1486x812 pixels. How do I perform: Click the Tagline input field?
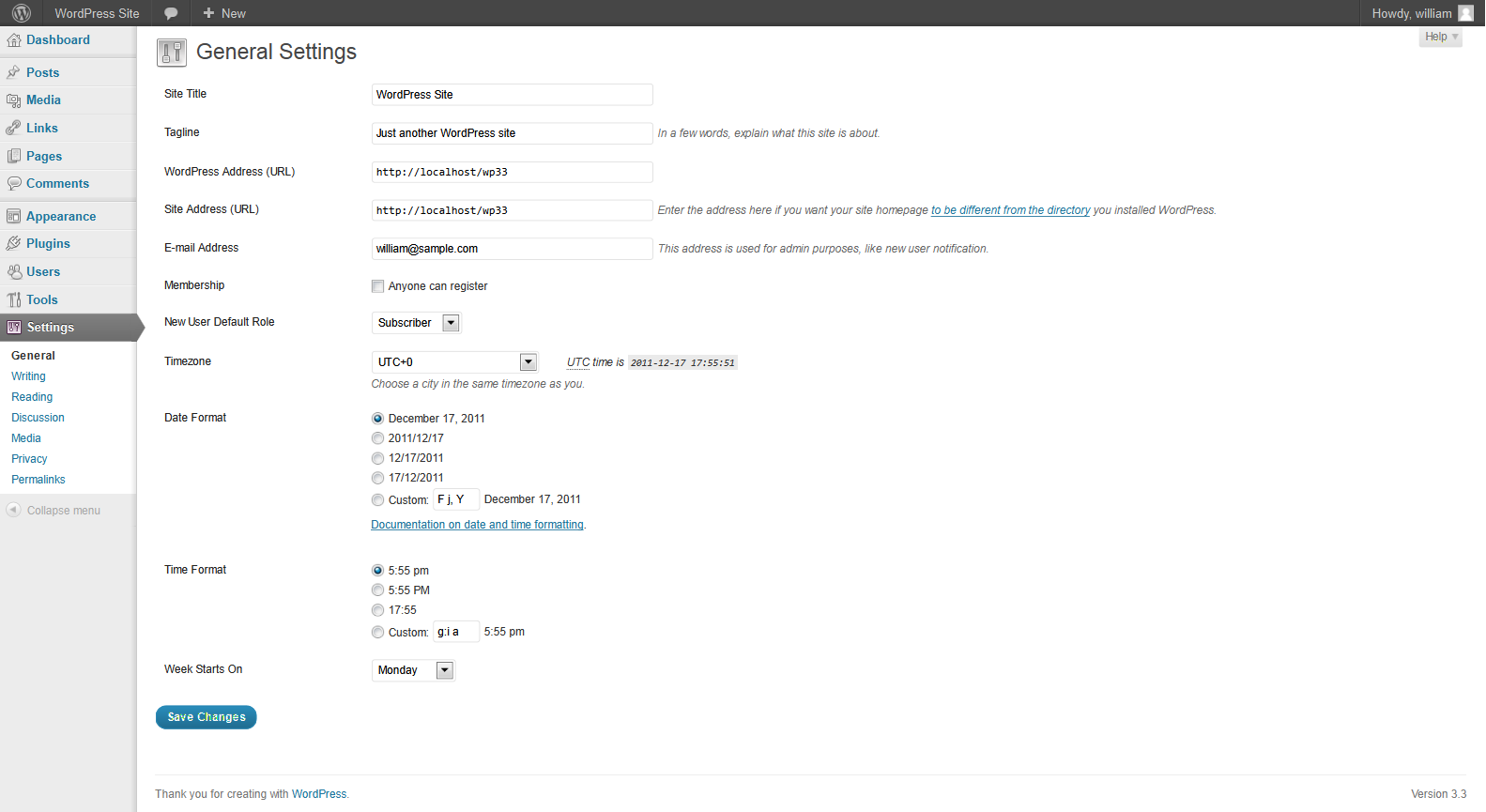coord(513,133)
